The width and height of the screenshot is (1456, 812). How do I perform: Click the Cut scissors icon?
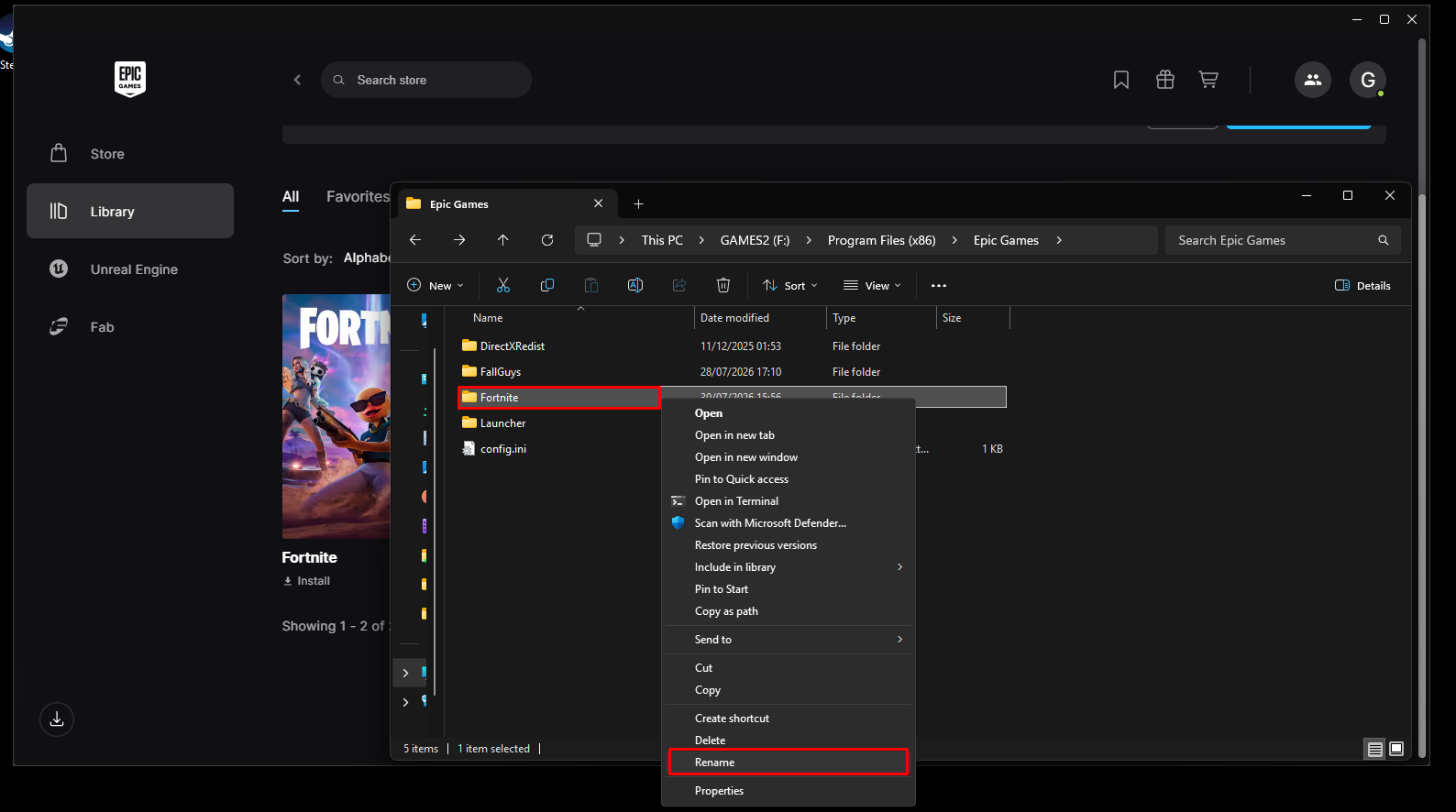tap(503, 285)
